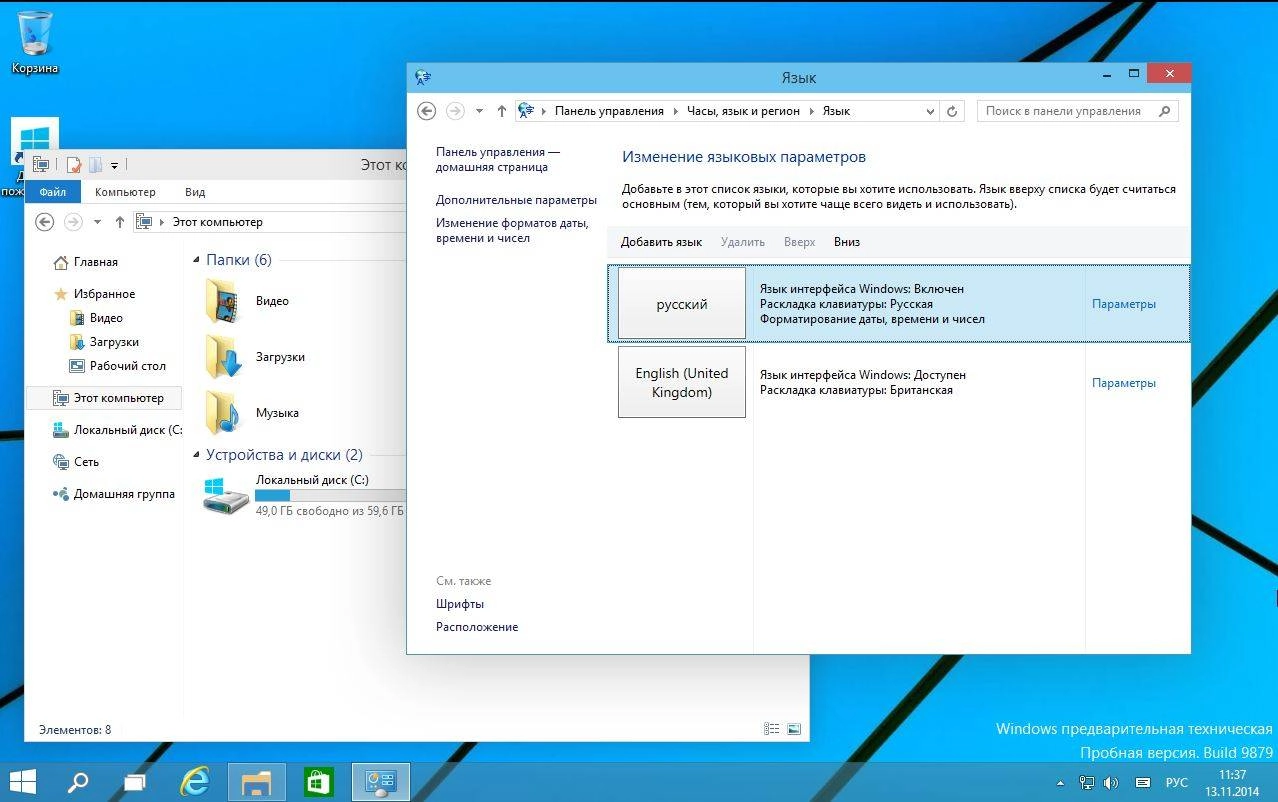Go up one level in Язык window
Viewport: 1278px width, 802px height.
pos(502,111)
